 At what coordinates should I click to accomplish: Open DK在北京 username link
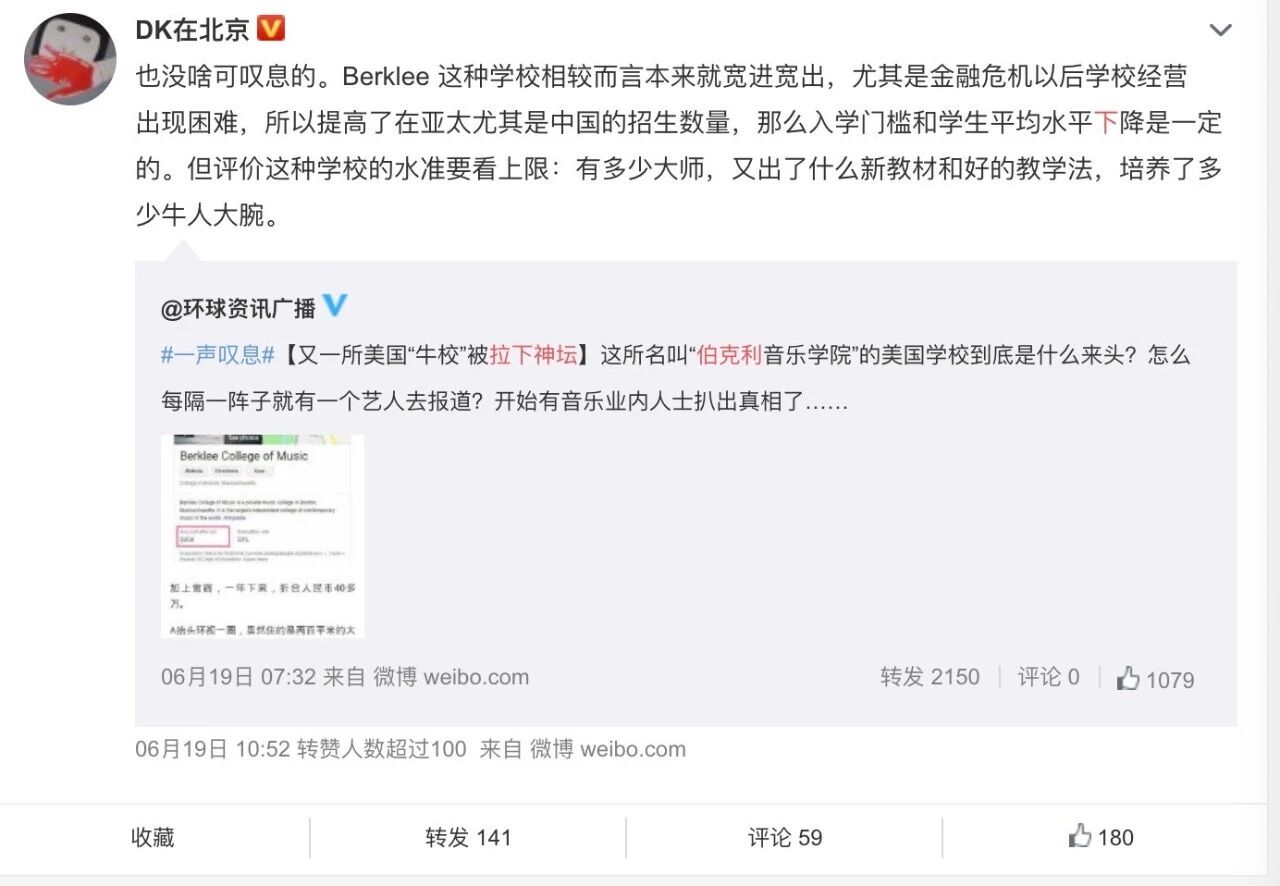tap(192, 30)
